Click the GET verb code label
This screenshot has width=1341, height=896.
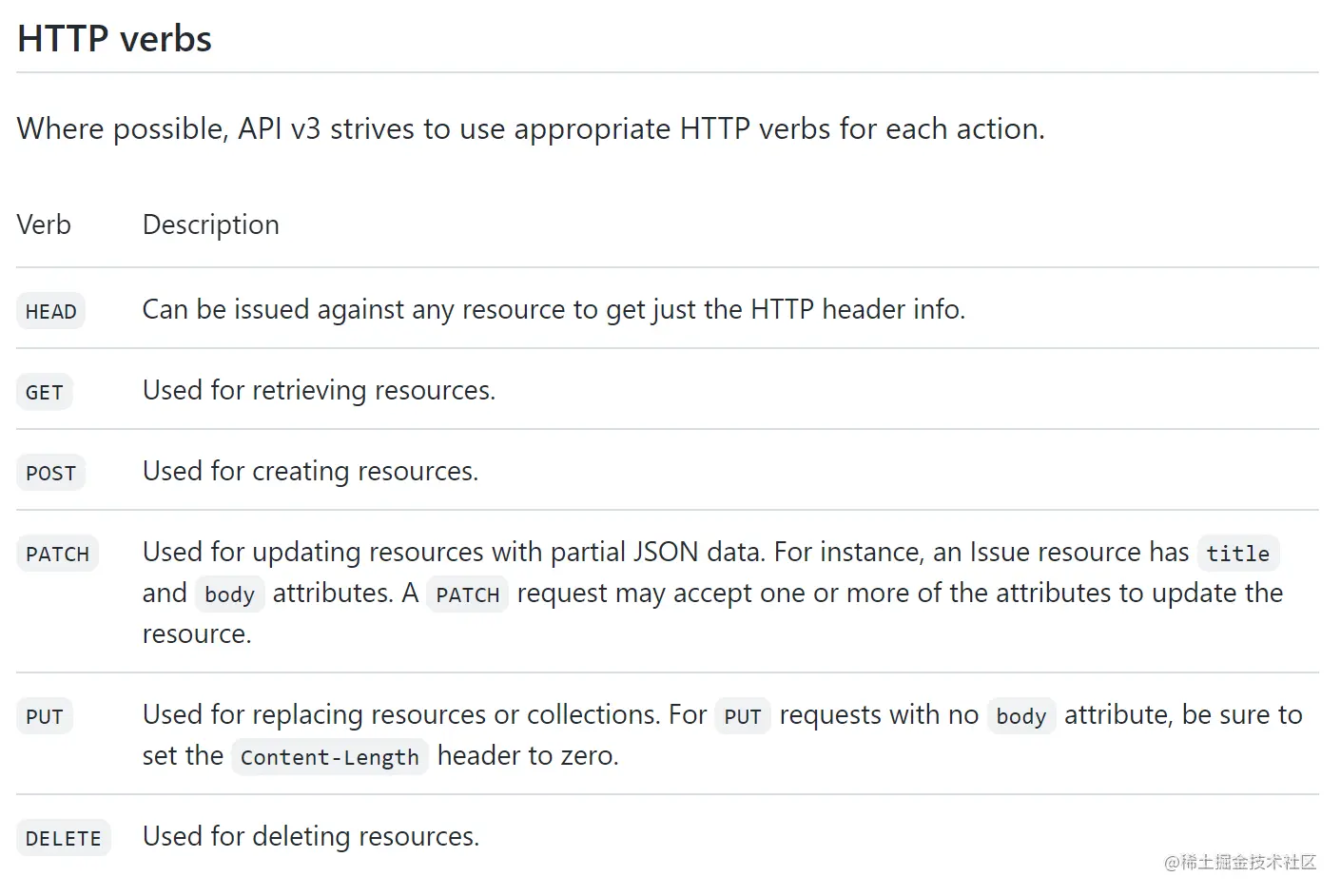(x=44, y=392)
